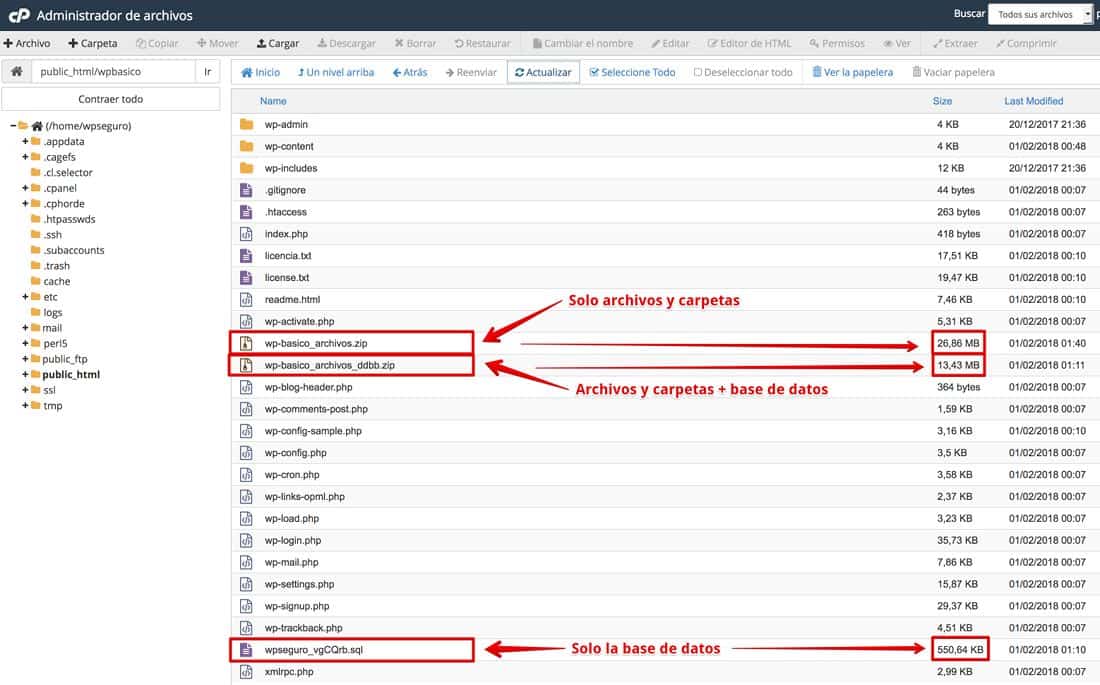Expand the .cagefs tree folder
Screen dimensions: 1100x685
pyautogui.click(x=25, y=157)
